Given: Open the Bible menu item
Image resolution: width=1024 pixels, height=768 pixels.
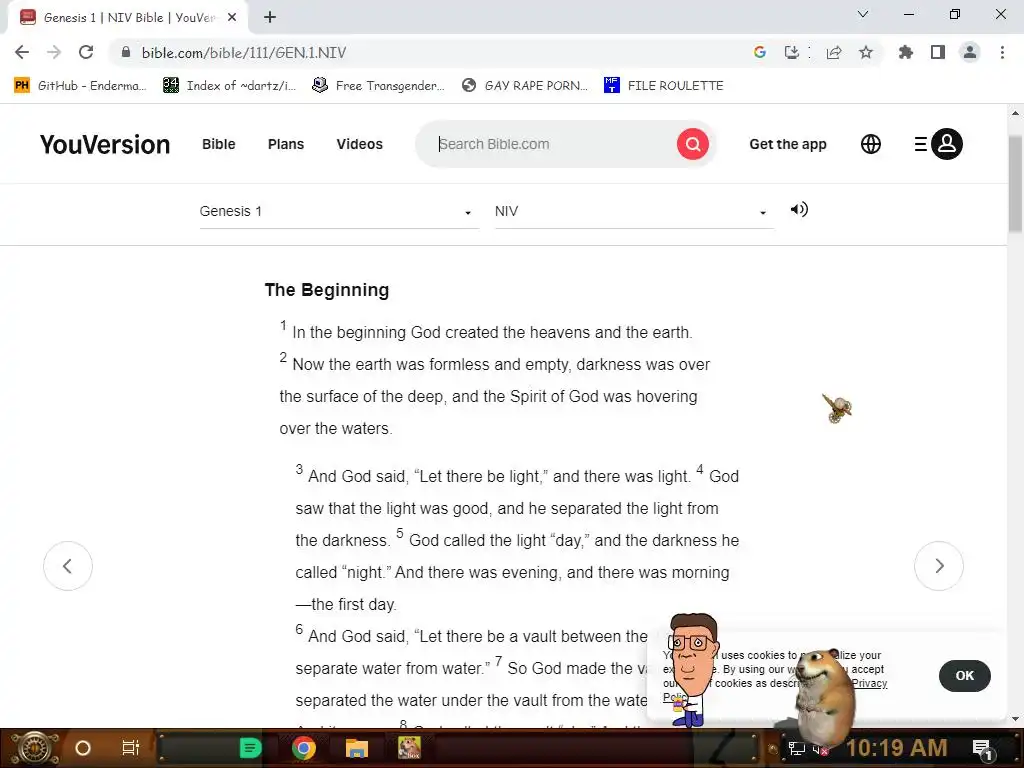Looking at the screenshot, I should click(x=219, y=144).
